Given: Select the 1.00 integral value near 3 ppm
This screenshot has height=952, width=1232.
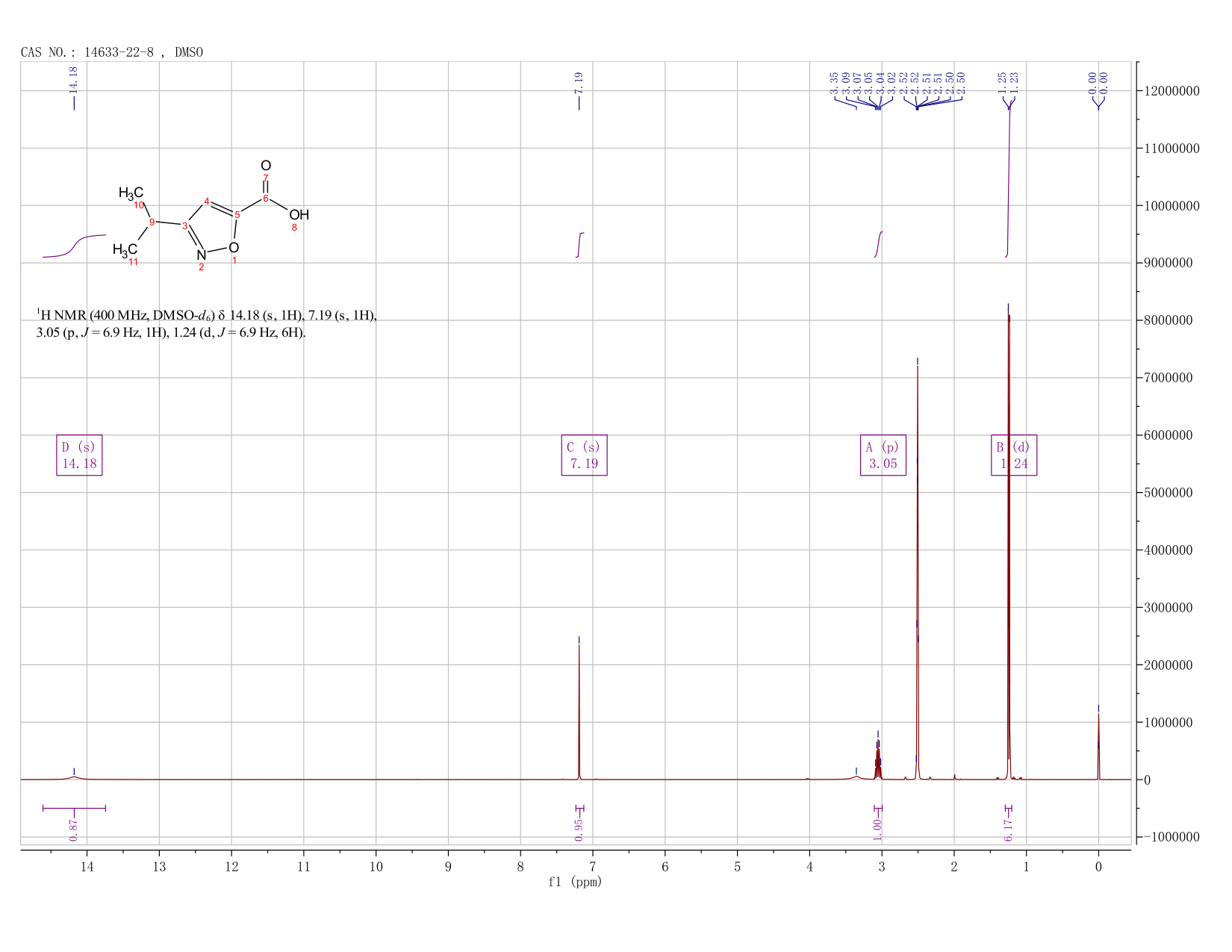Looking at the screenshot, I should click(877, 829).
